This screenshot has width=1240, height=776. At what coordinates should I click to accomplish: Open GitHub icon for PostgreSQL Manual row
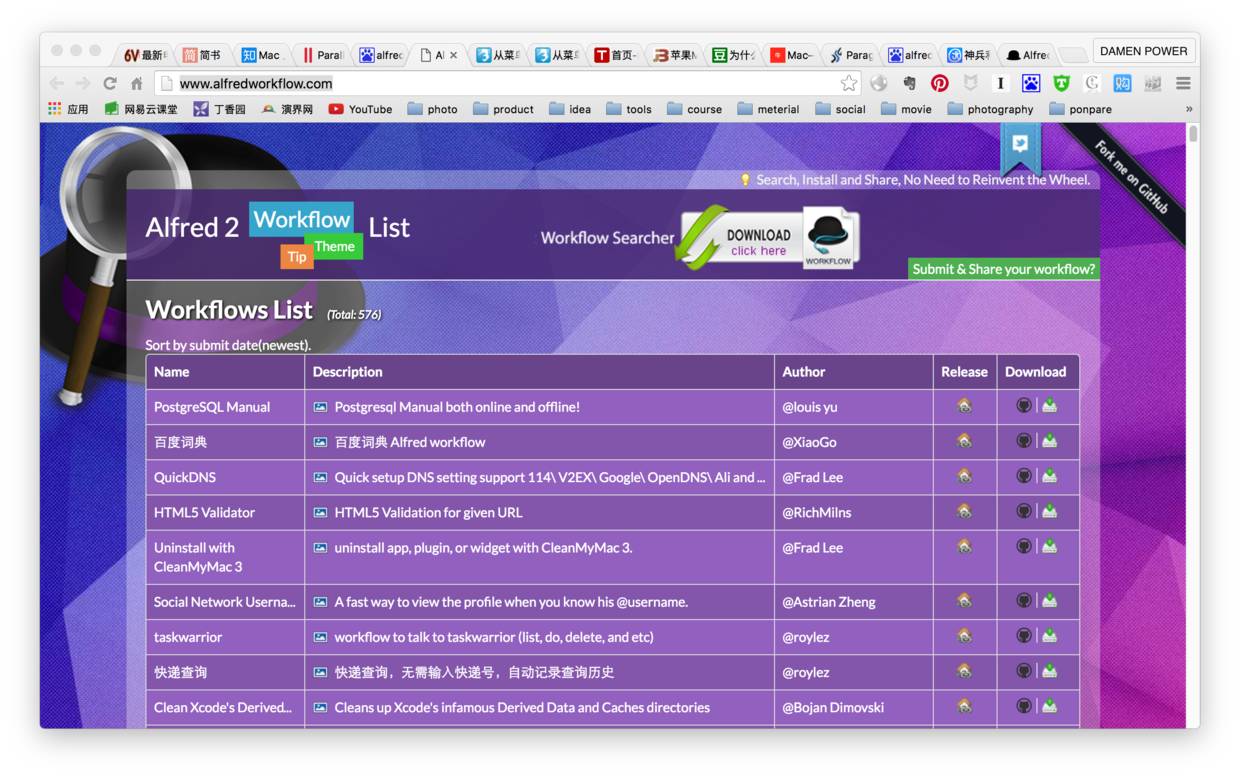1024,406
